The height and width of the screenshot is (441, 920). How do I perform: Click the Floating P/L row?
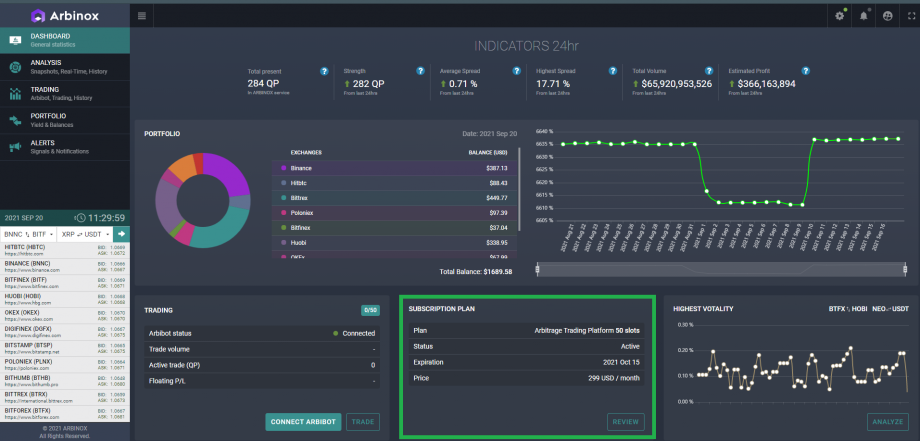pyautogui.click(x=262, y=381)
